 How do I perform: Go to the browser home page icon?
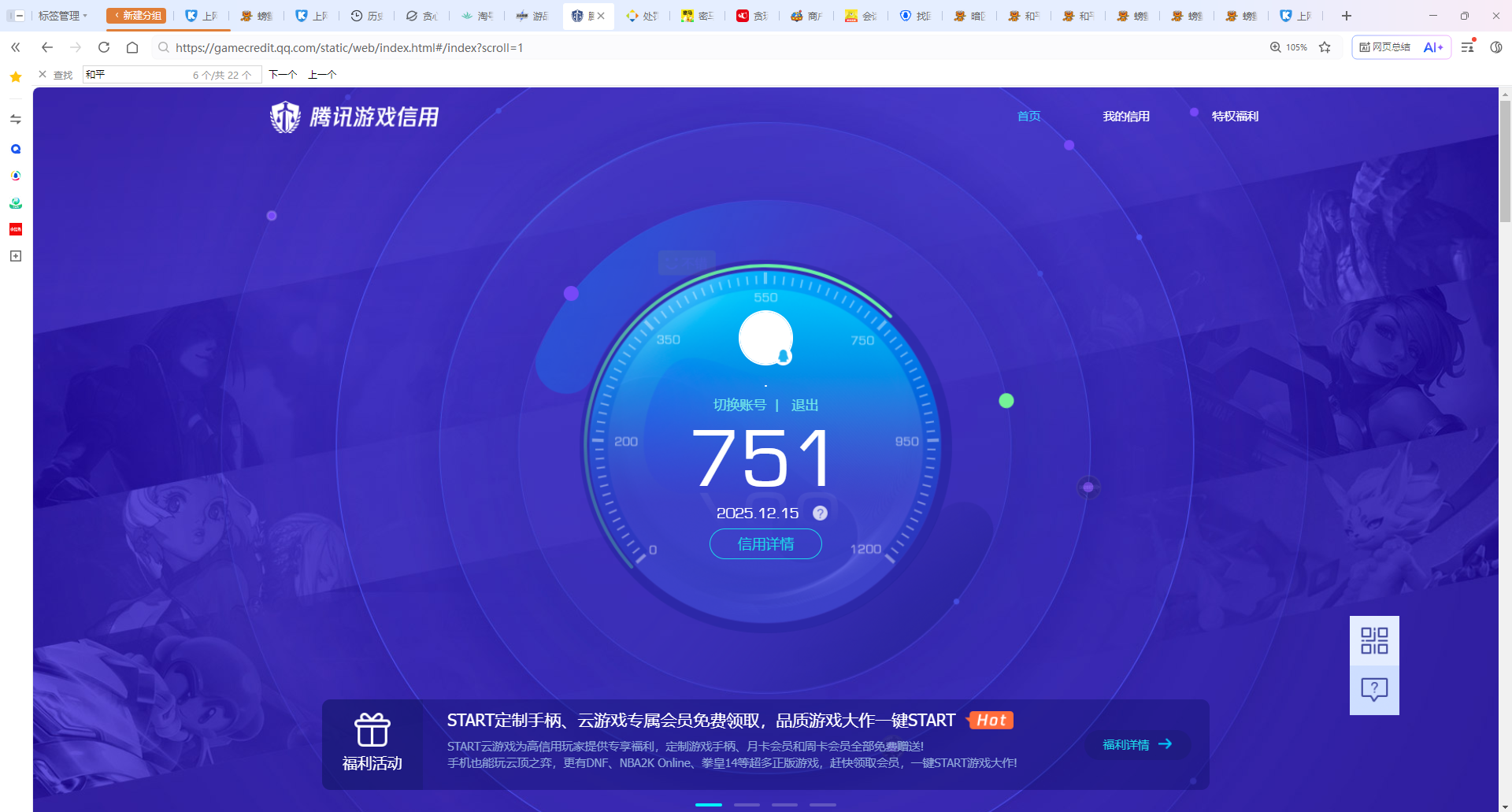point(132,47)
